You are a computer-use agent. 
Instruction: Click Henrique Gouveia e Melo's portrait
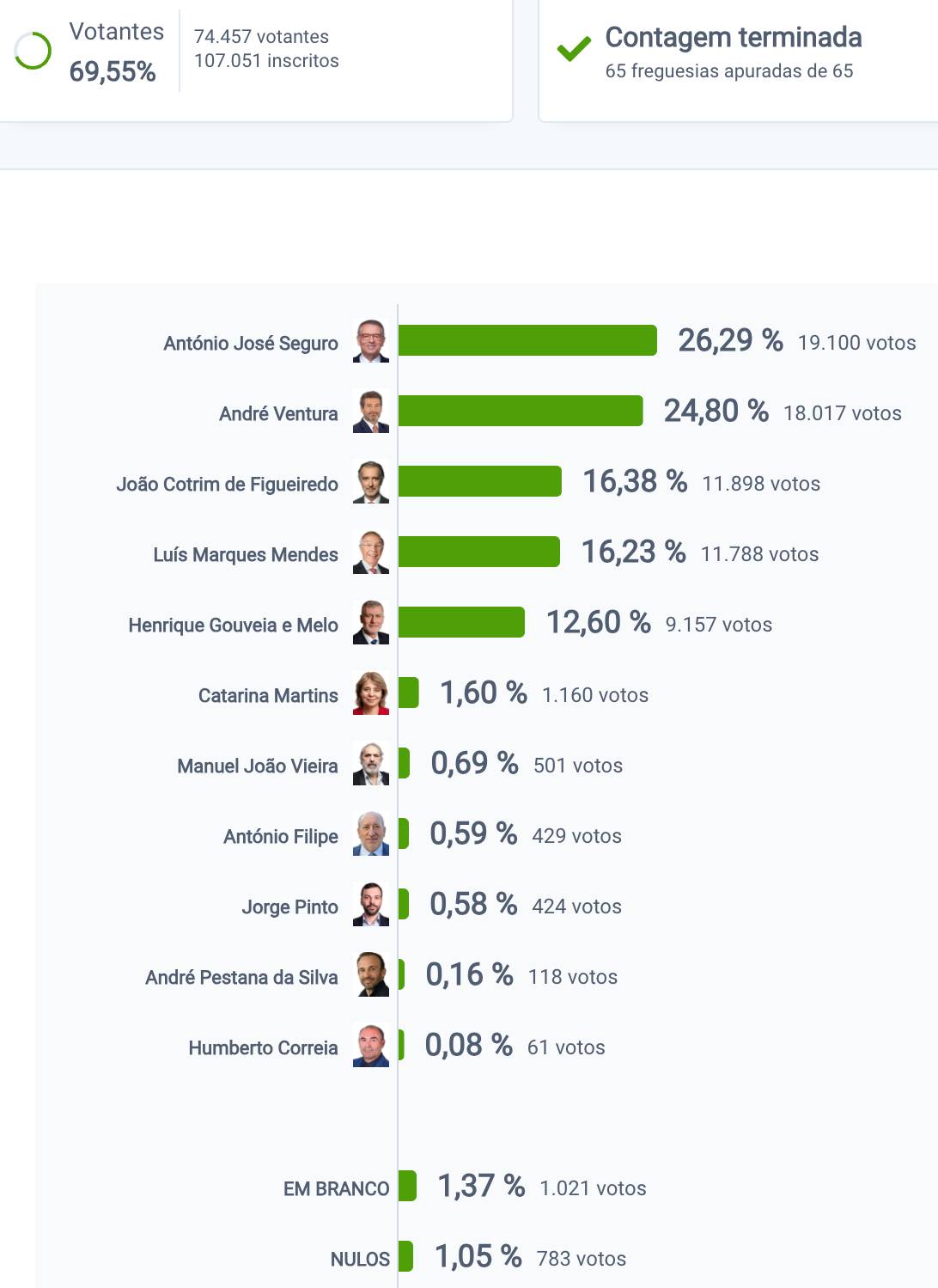(371, 623)
